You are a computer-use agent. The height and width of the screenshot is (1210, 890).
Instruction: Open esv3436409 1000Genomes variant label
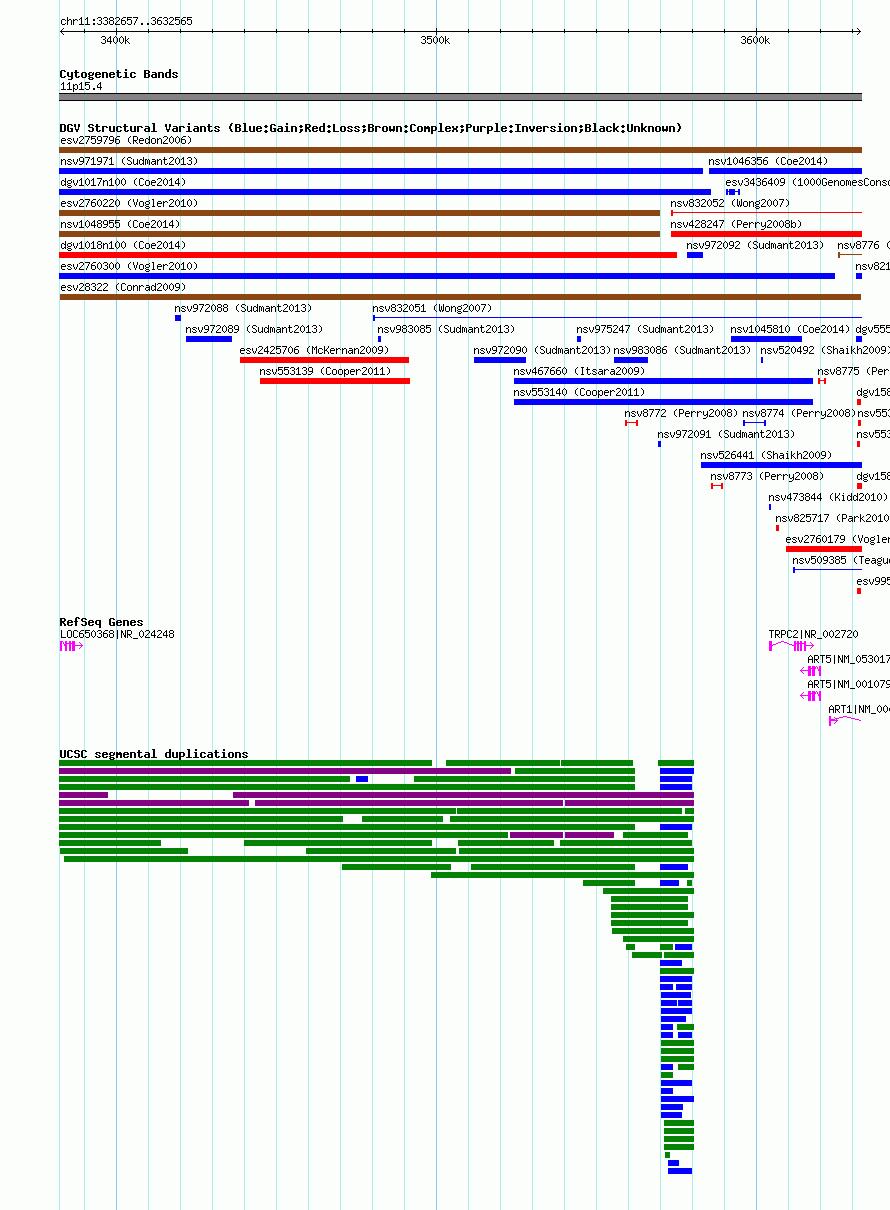coord(807,182)
